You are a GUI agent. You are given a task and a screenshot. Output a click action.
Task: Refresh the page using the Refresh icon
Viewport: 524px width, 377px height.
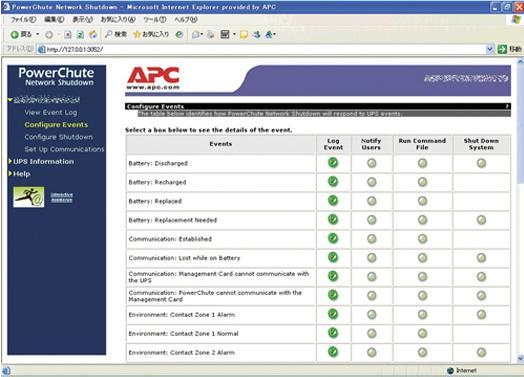(x=80, y=34)
